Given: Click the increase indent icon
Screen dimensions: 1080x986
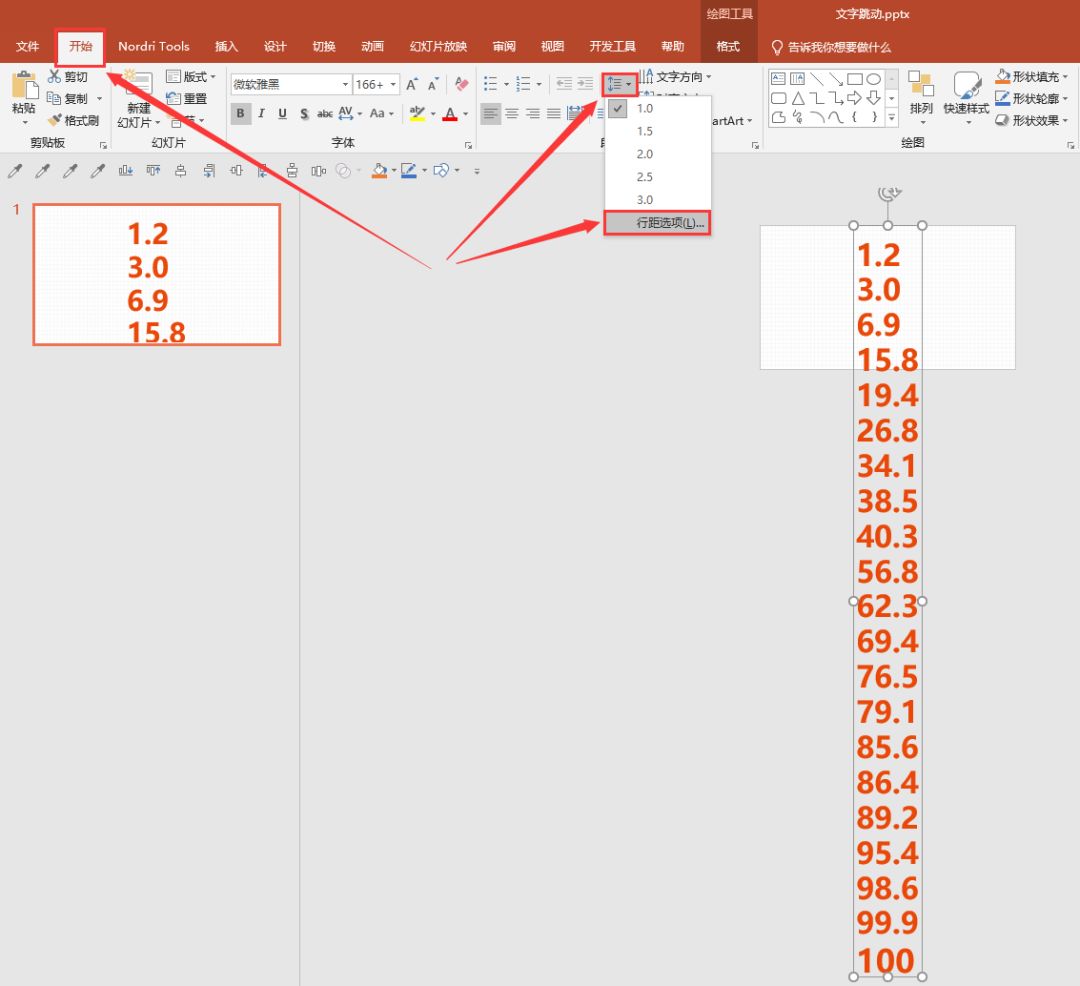Looking at the screenshot, I should pos(585,84).
